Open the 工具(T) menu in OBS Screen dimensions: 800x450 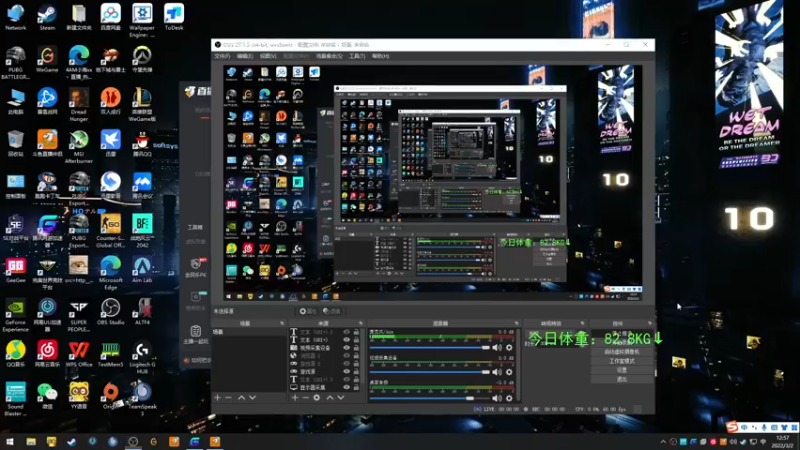coord(357,56)
